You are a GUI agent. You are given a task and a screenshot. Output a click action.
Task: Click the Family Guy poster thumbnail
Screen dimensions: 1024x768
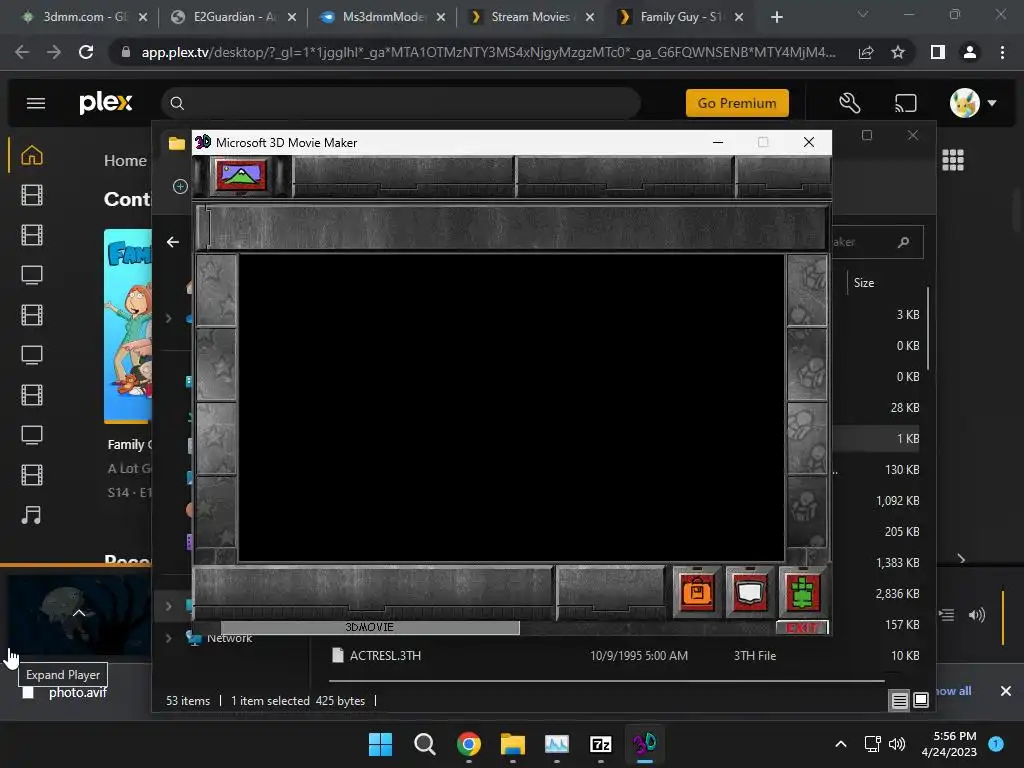coord(128,325)
